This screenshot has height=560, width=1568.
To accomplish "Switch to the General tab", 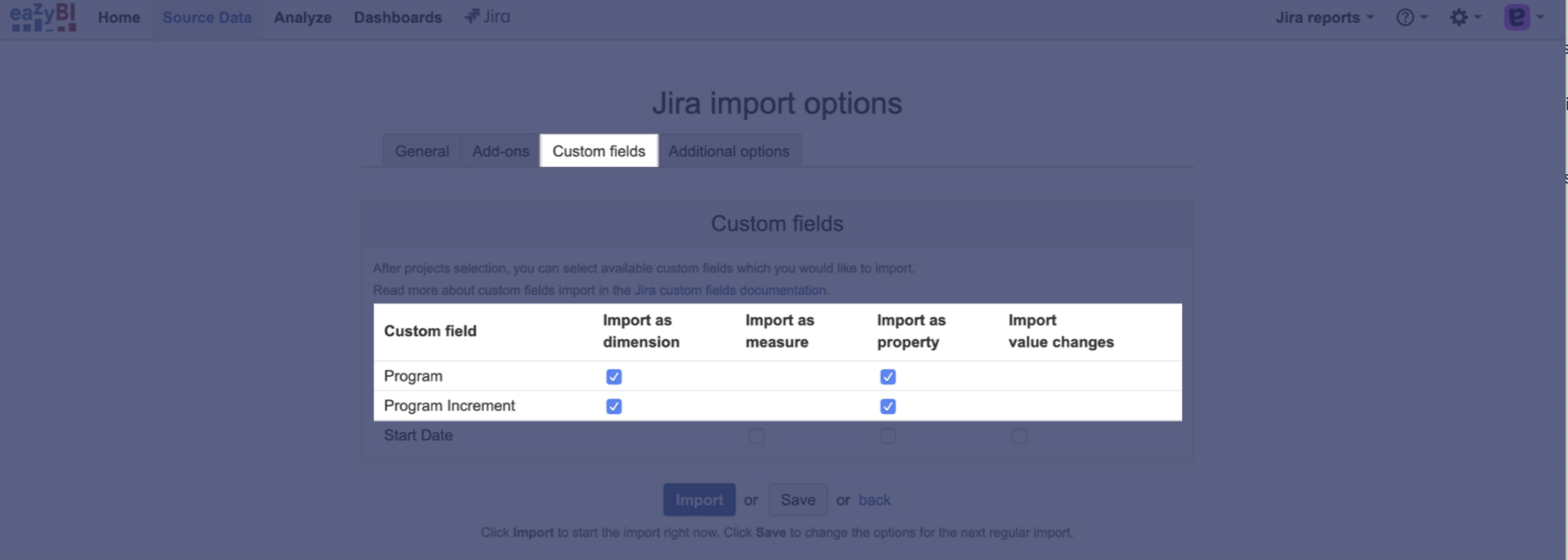I will point(421,151).
